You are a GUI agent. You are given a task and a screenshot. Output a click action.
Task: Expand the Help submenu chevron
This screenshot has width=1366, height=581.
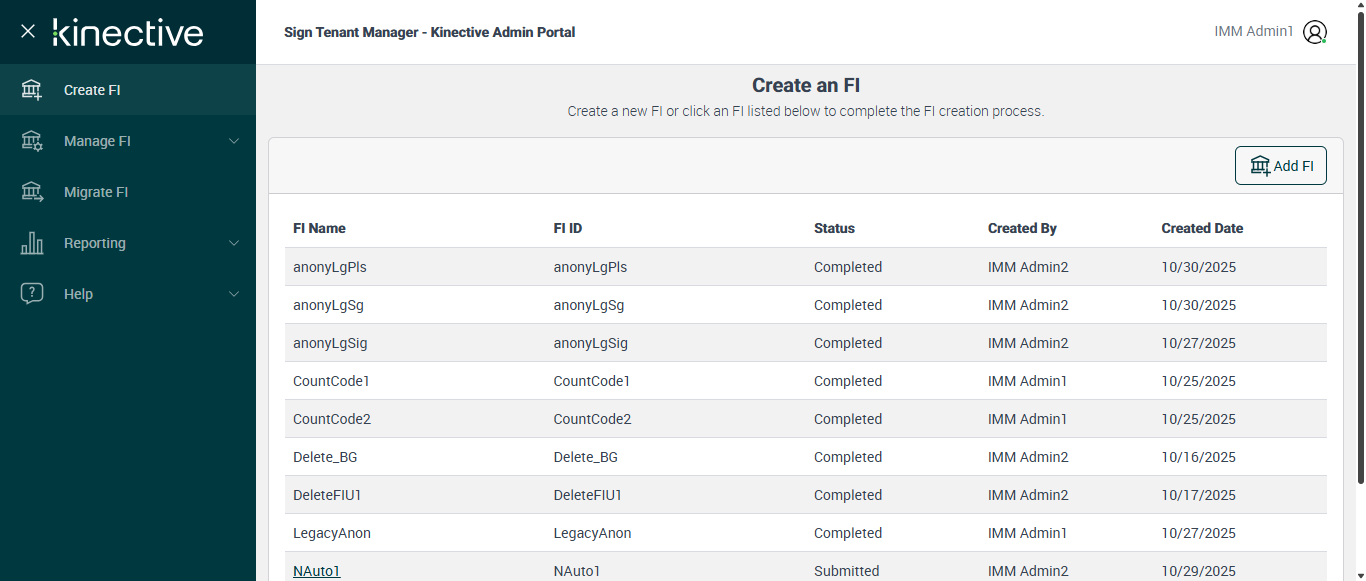coord(234,294)
